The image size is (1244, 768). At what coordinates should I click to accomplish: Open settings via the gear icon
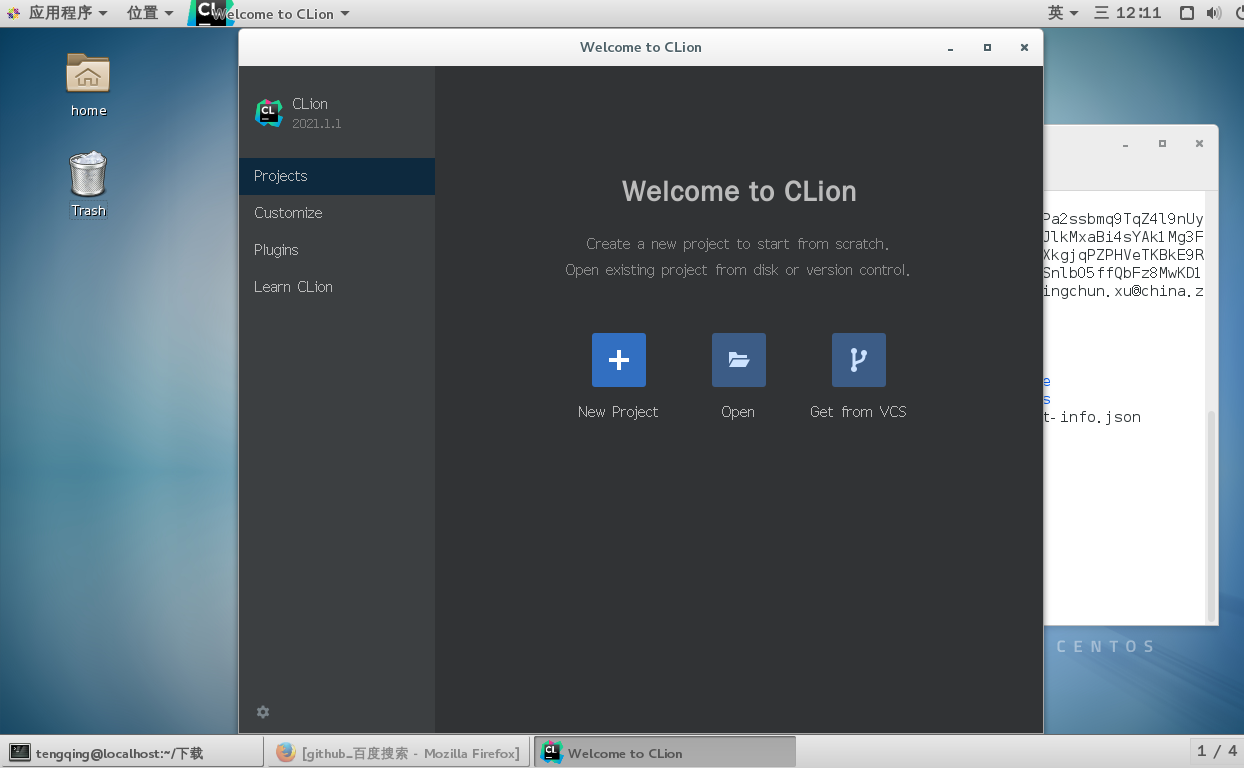pos(262,711)
